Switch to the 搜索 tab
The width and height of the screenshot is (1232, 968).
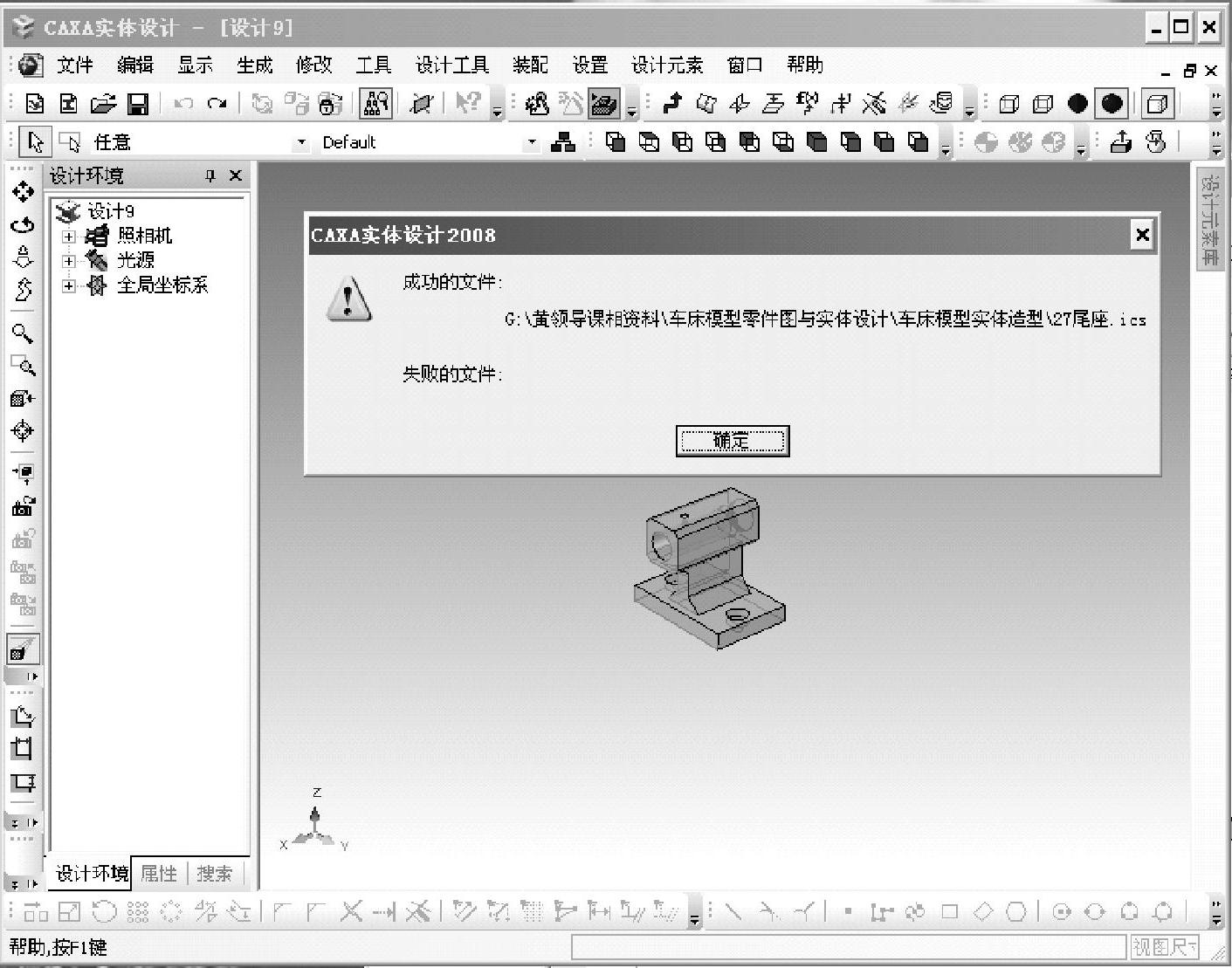click(x=214, y=873)
